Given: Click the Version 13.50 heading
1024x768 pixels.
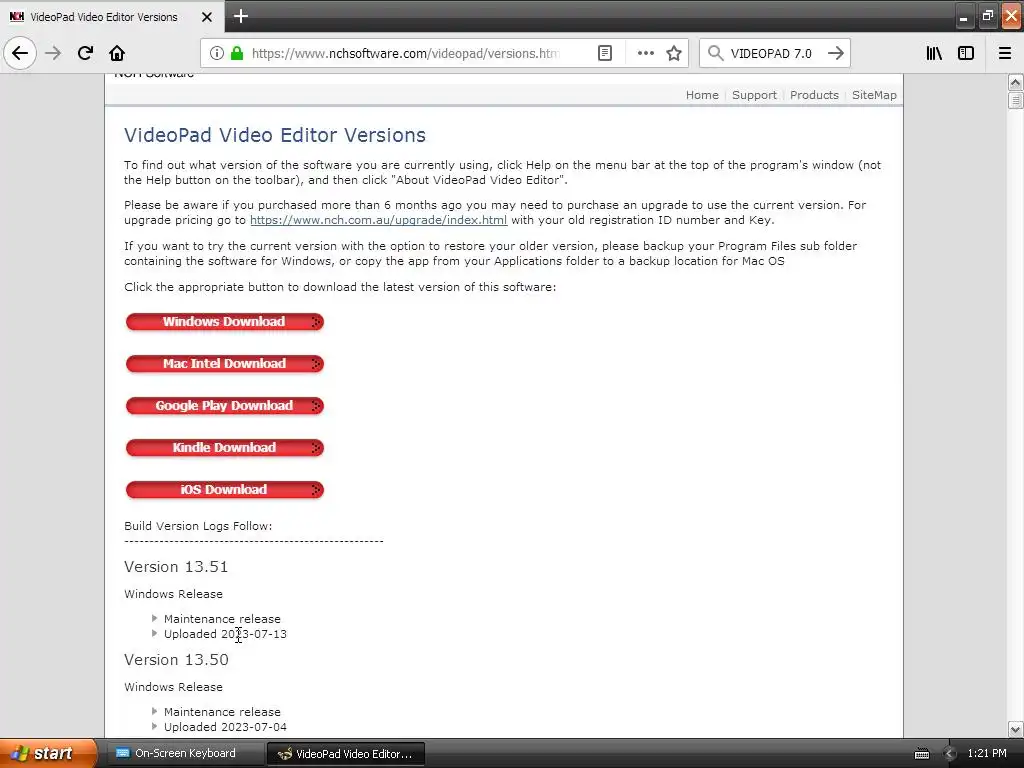Looking at the screenshot, I should click(176, 660).
